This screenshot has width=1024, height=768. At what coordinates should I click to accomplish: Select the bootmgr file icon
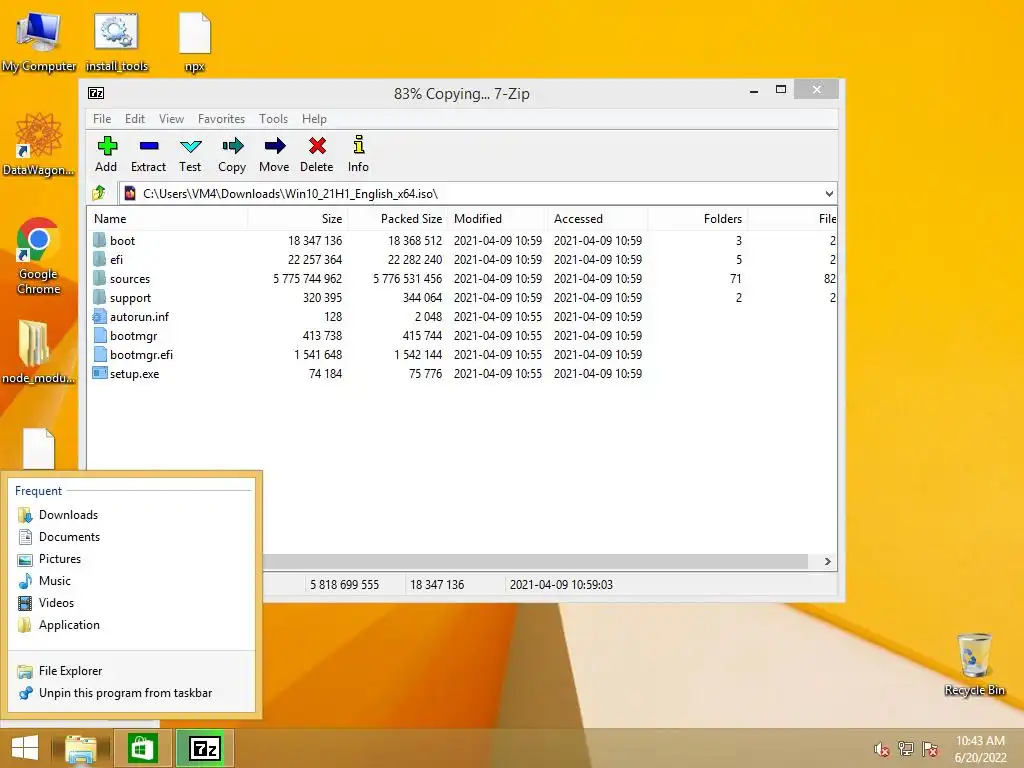pyautogui.click(x=100, y=336)
